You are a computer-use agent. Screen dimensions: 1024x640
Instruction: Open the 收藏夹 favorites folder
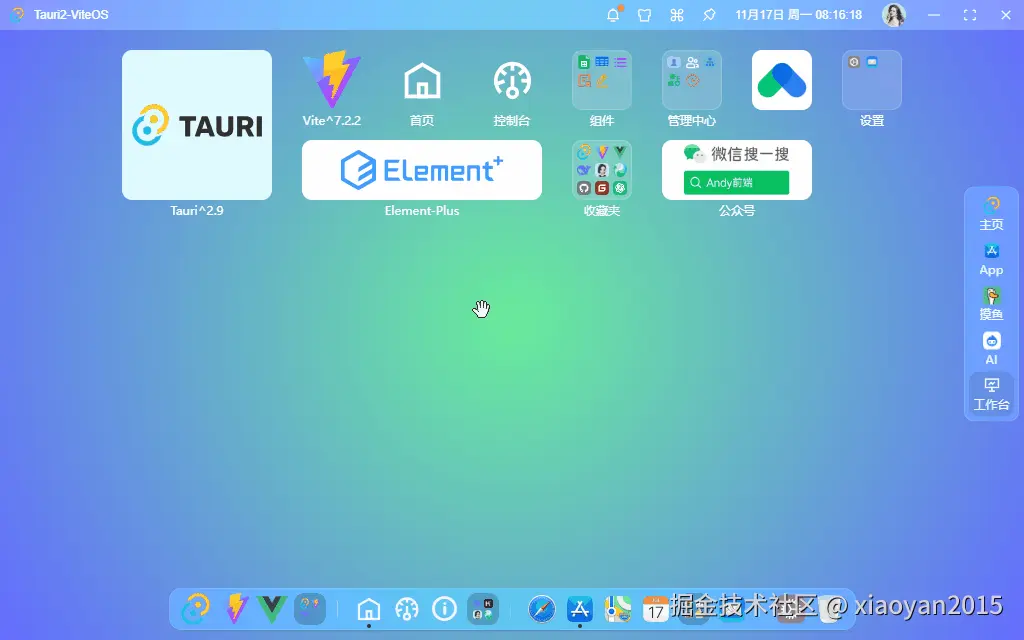[x=601, y=170]
